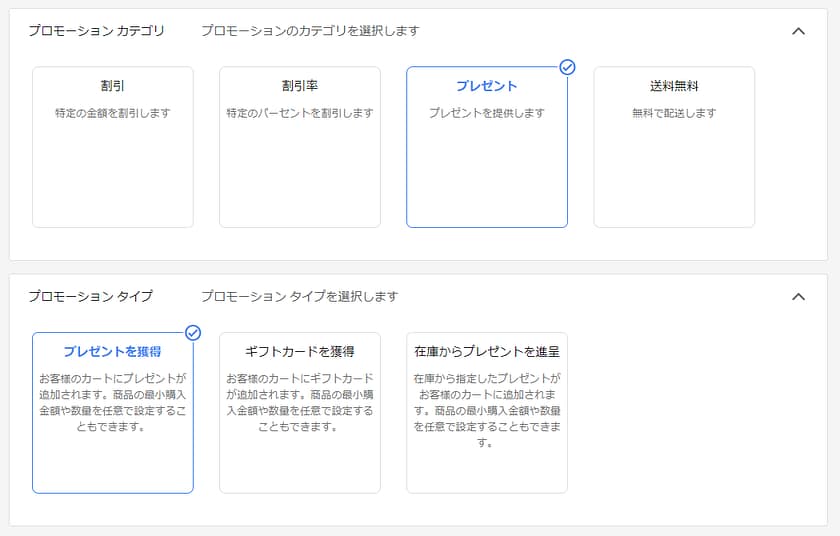Image resolution: width=840 pixels, height=536 pixels.
Task: Collapse the プロモーション カテゴリ section chevron
Action: [797, 31]
